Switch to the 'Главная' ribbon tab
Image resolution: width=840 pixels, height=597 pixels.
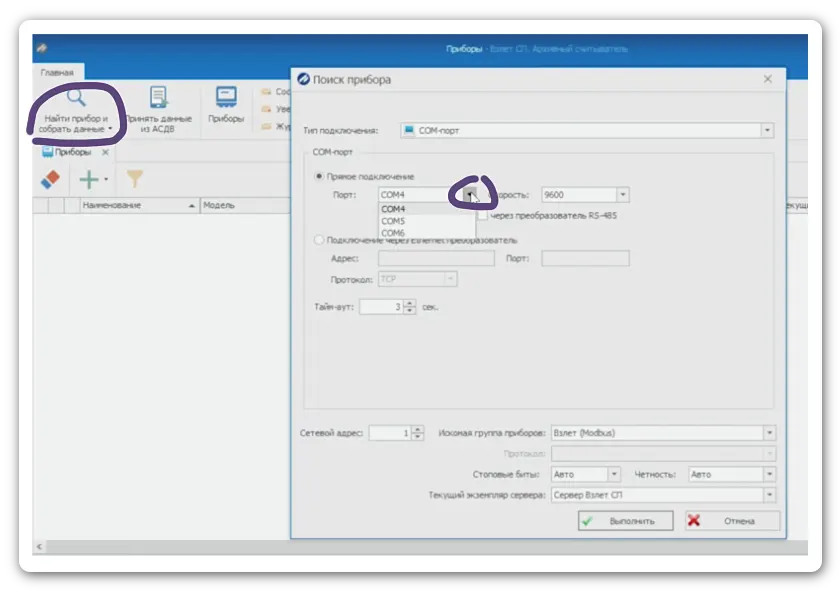point(57,73)
